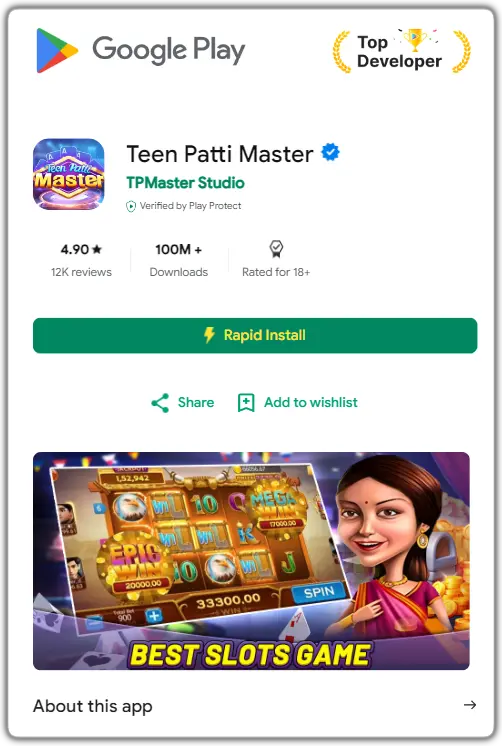
Task: Click the Google Play wordmark text
Action: pos(169,49)
